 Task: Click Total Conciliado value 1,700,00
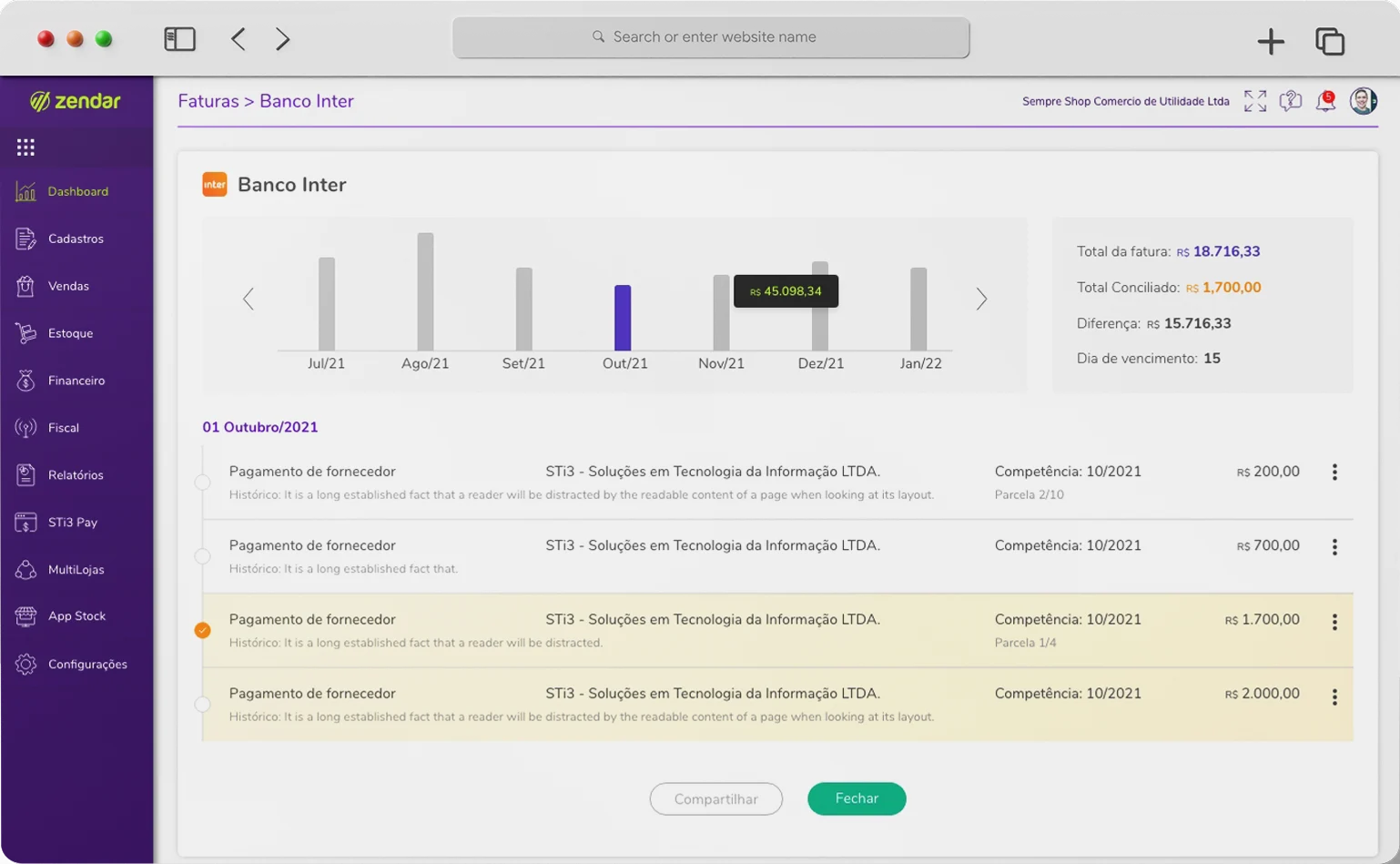[x=1231, y=288]
